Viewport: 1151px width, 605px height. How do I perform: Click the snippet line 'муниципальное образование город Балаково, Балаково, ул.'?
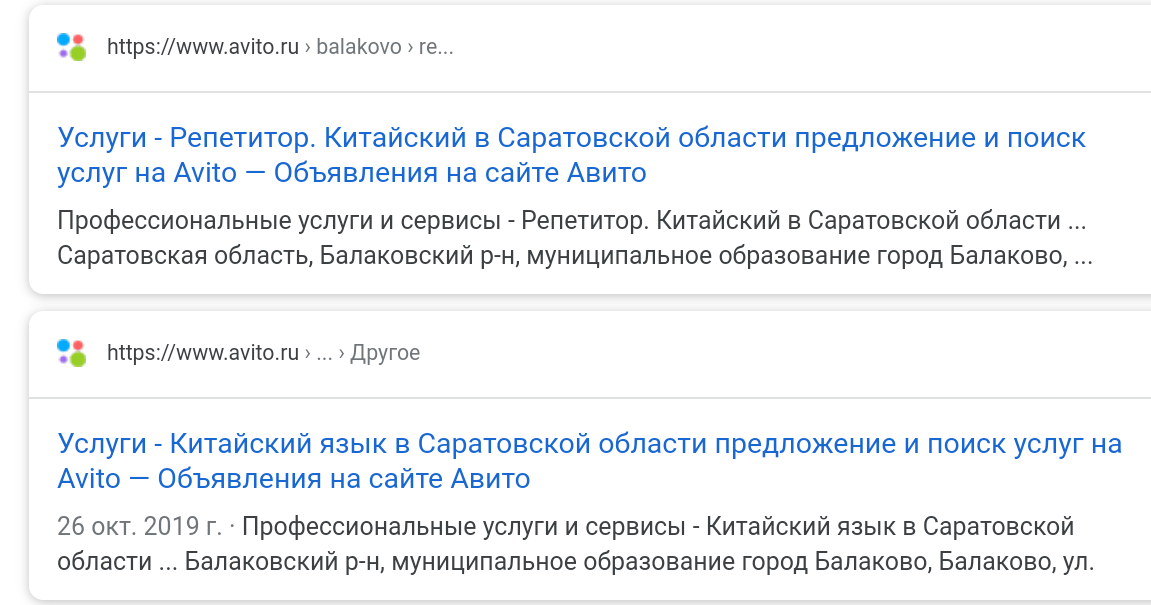pyautogui.click(x=742, y=562)
